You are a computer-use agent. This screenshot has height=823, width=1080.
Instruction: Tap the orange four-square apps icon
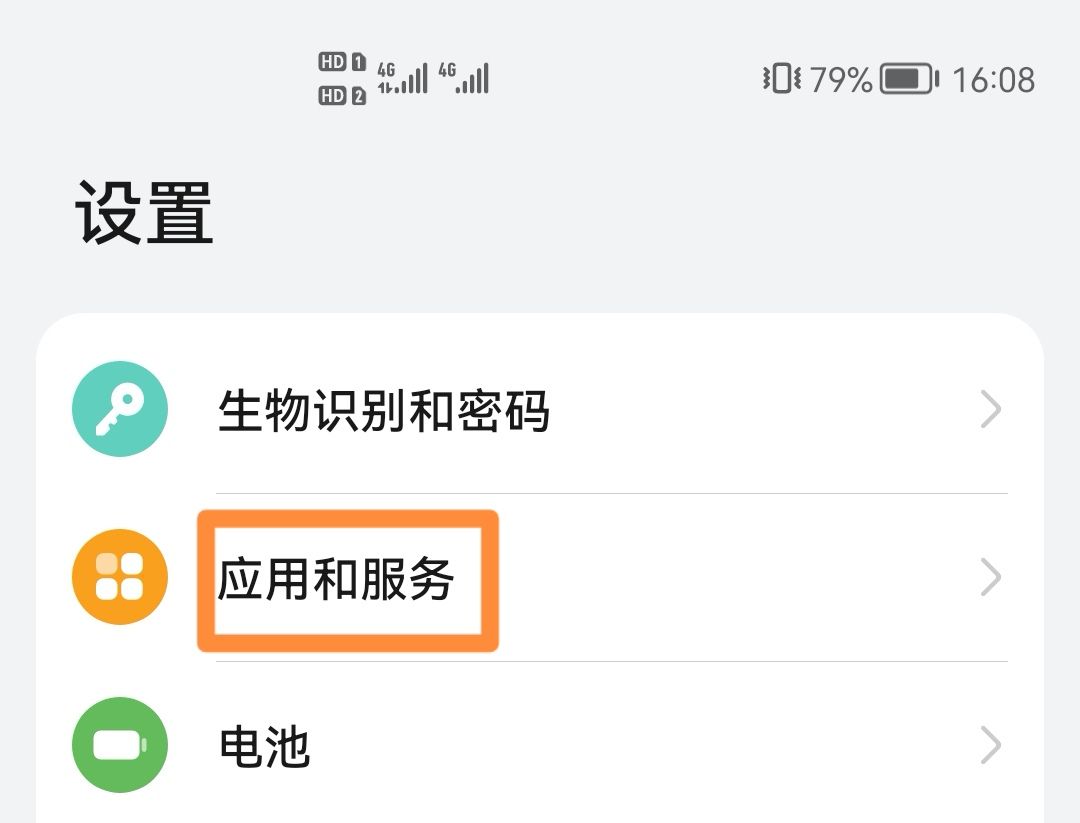[x=120, y=577]
